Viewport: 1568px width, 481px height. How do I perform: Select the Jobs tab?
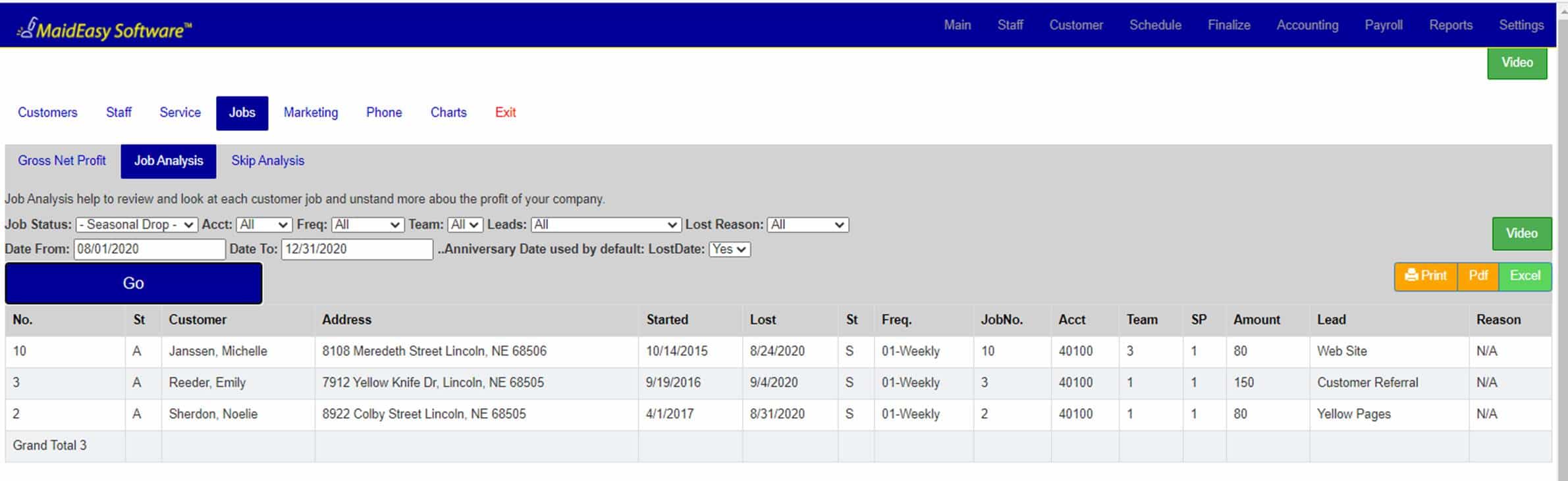coord(242,113)
